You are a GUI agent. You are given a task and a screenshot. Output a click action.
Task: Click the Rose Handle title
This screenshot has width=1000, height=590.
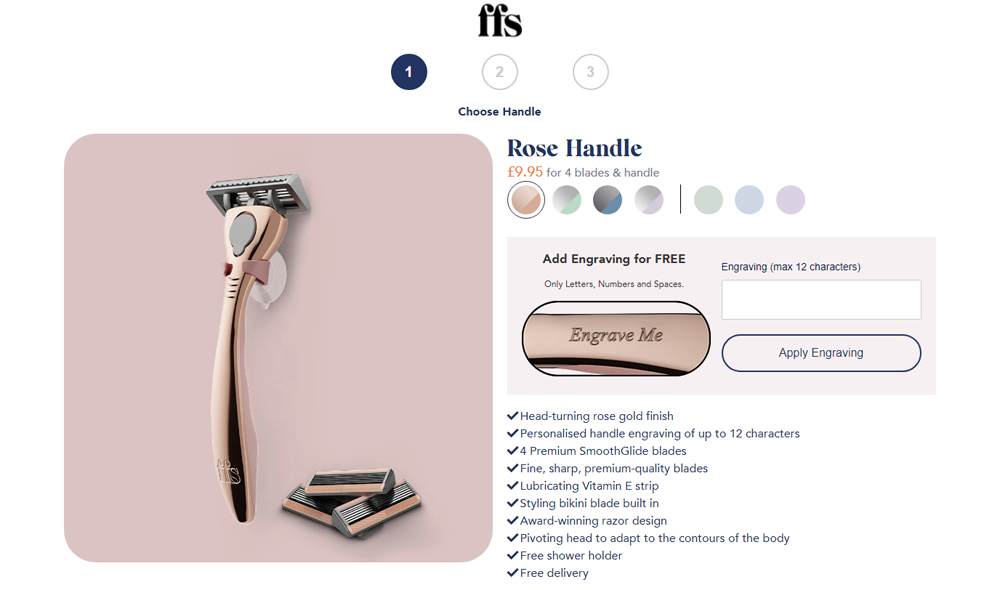tap(574, 148)
